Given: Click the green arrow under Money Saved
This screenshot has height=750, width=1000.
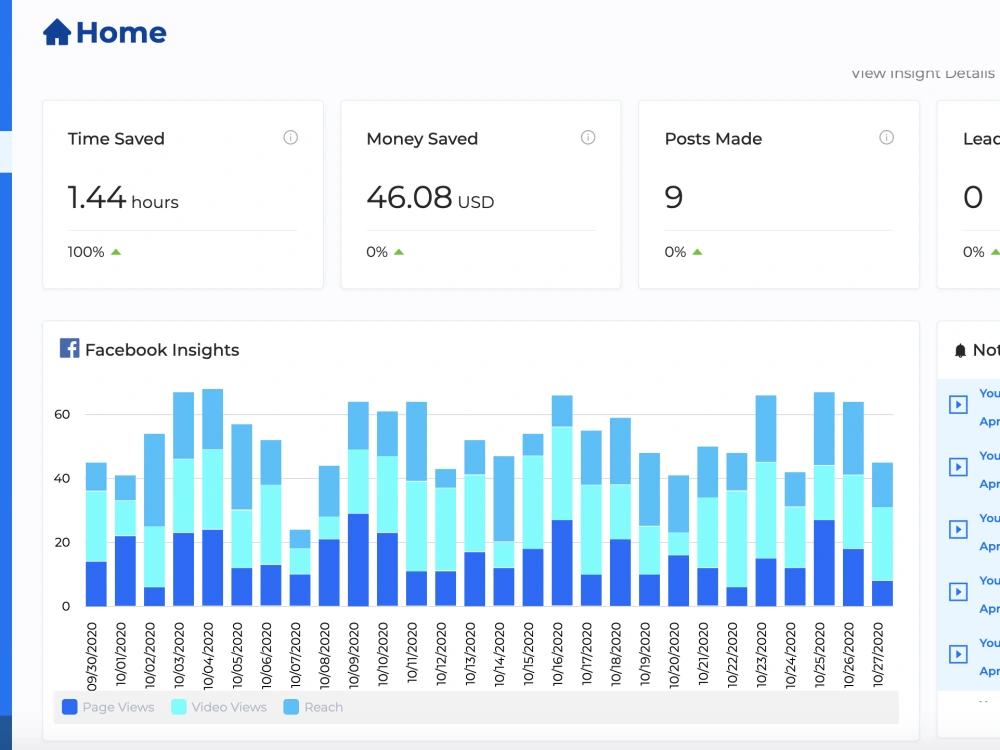Looking at the screenshot, I should 399,252.
